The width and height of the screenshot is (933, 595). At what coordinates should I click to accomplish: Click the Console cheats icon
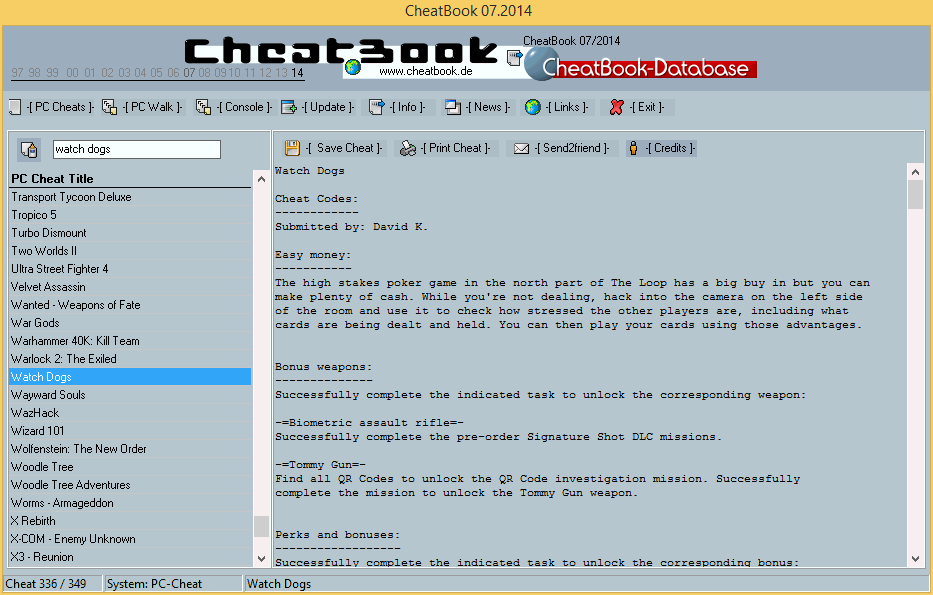[x=203, y=107]
